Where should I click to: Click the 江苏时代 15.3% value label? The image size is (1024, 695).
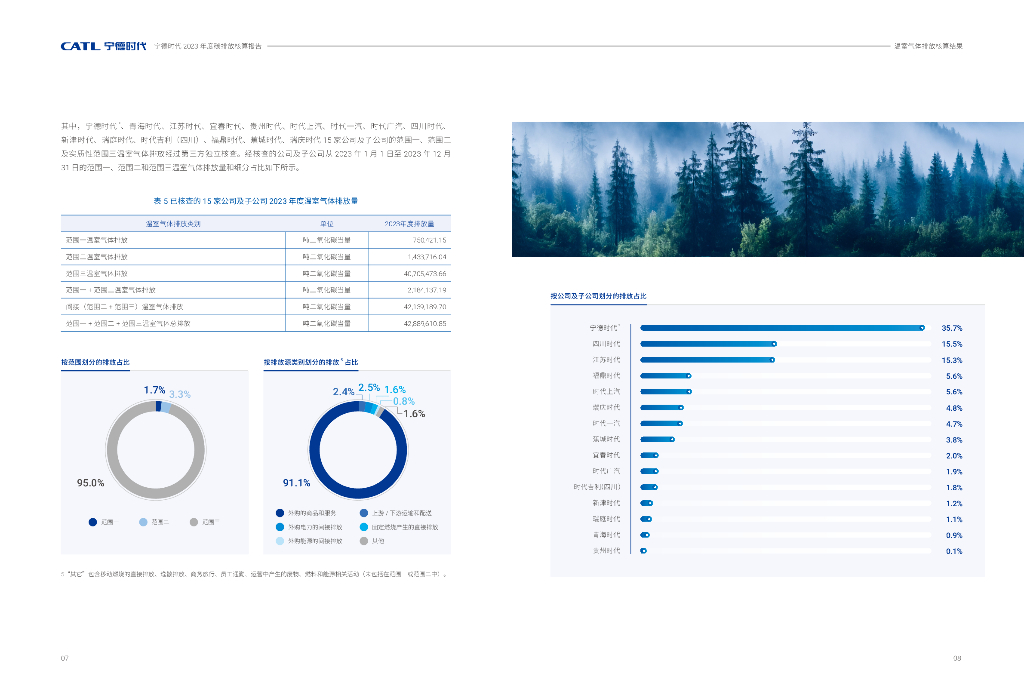(951, 360)
